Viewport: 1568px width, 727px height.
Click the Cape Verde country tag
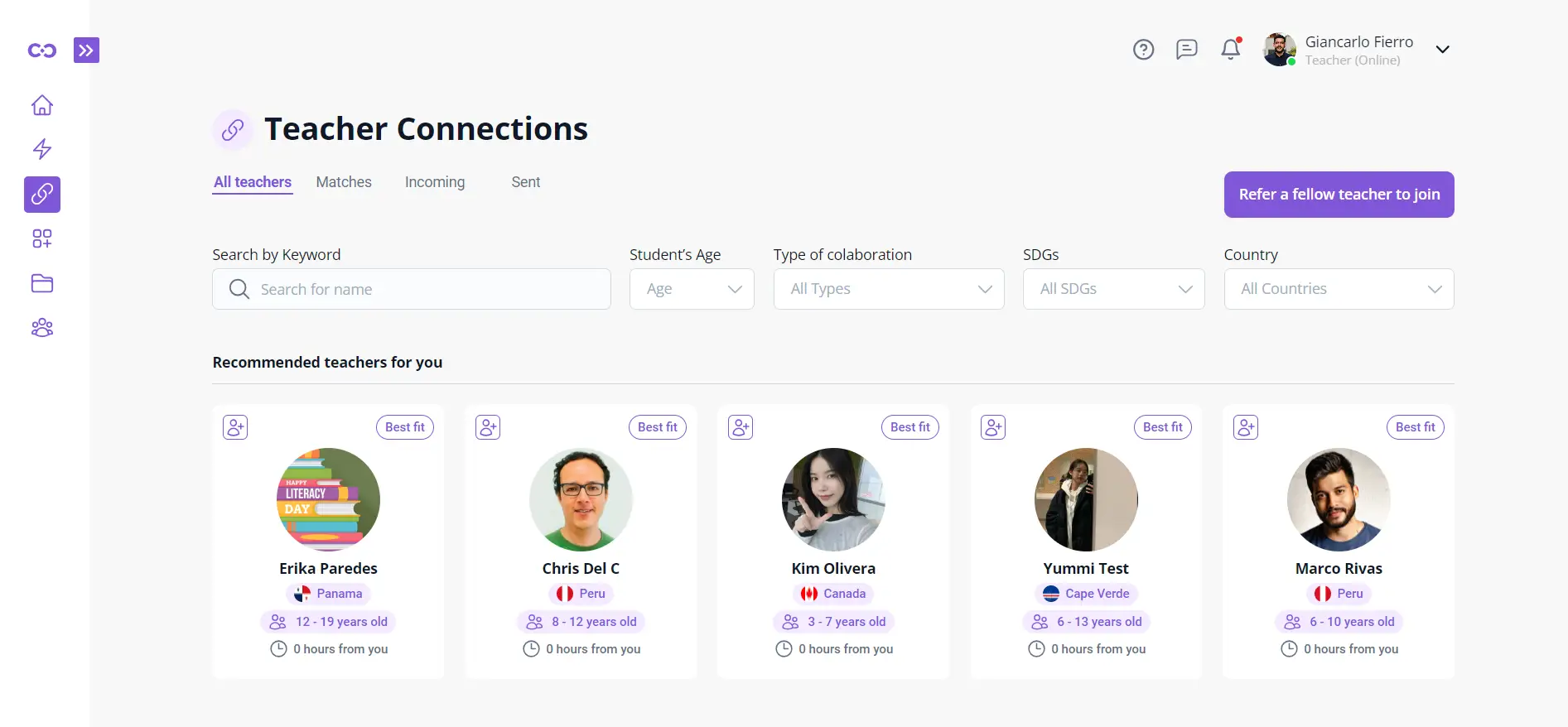(x=1086, y=594)
